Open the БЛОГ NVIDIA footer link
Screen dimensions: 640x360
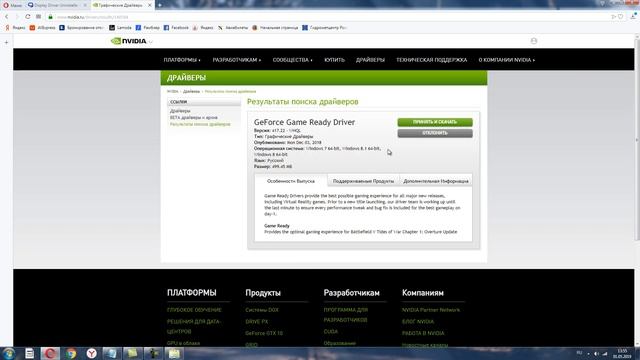click(418, 322)
